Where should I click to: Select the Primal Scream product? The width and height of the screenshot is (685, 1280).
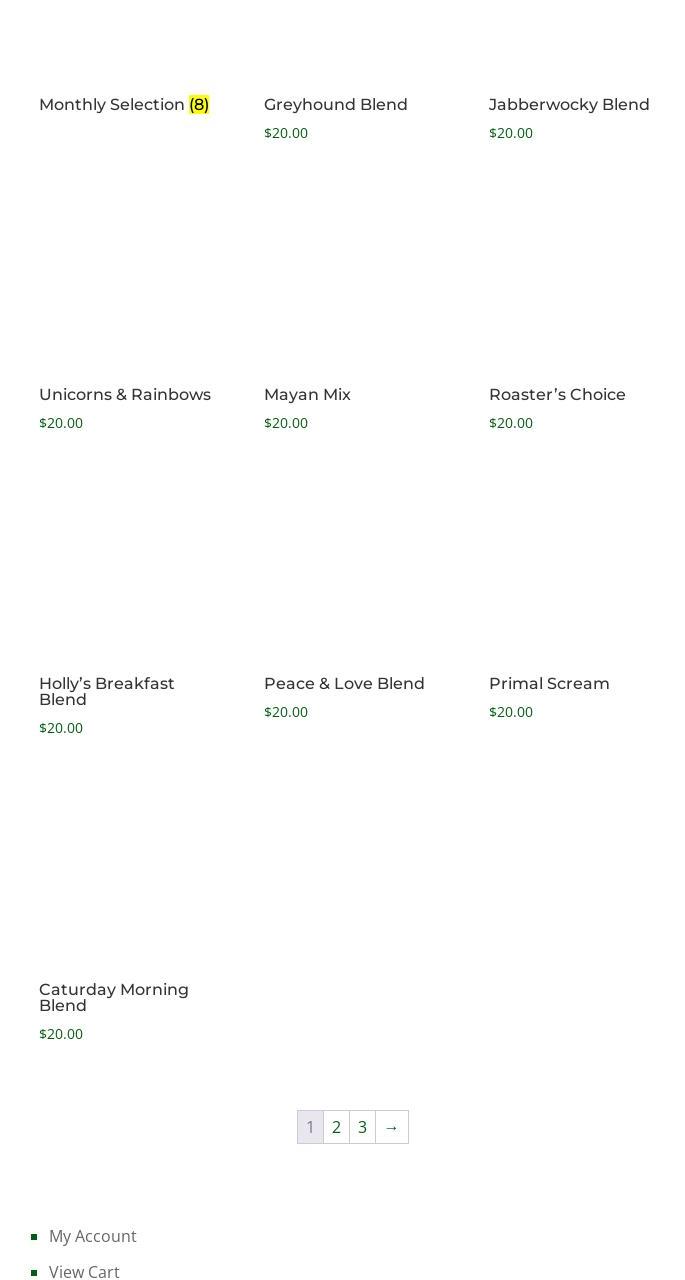549,684
